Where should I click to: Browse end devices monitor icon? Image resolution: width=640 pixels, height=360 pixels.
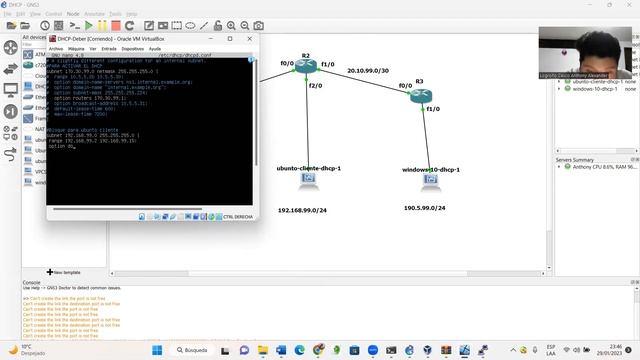pos(11,90)
